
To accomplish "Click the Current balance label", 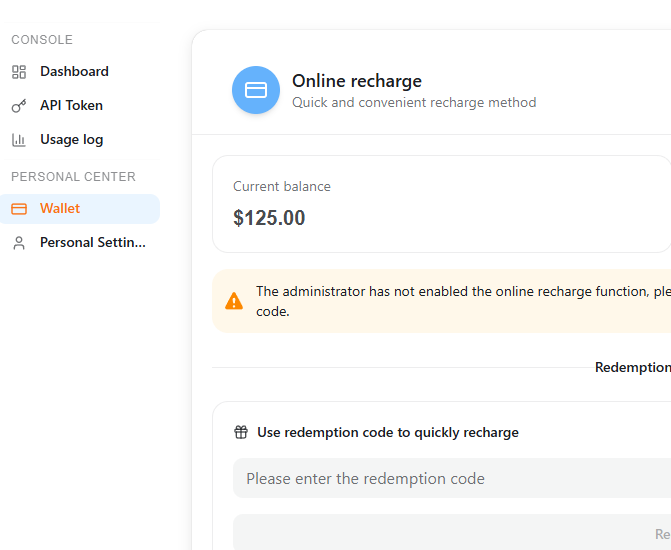I will coord(282,187).
